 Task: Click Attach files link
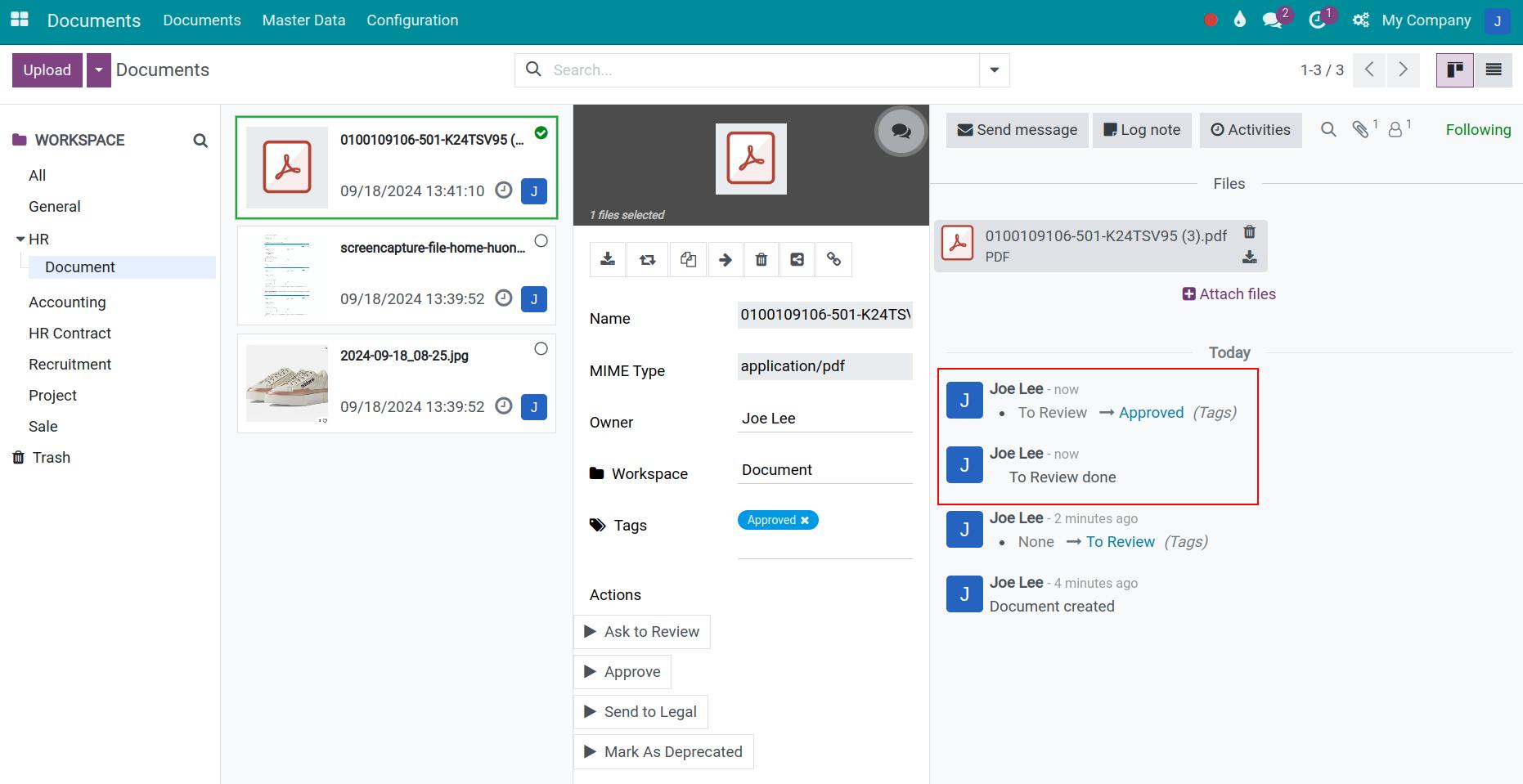click(1229, 294)
